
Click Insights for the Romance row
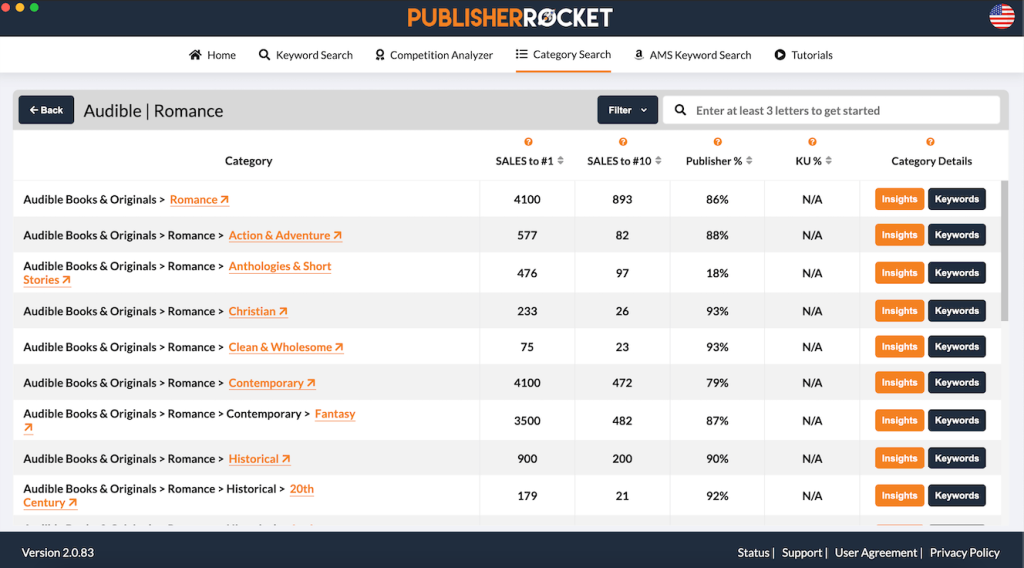[899, 199]
